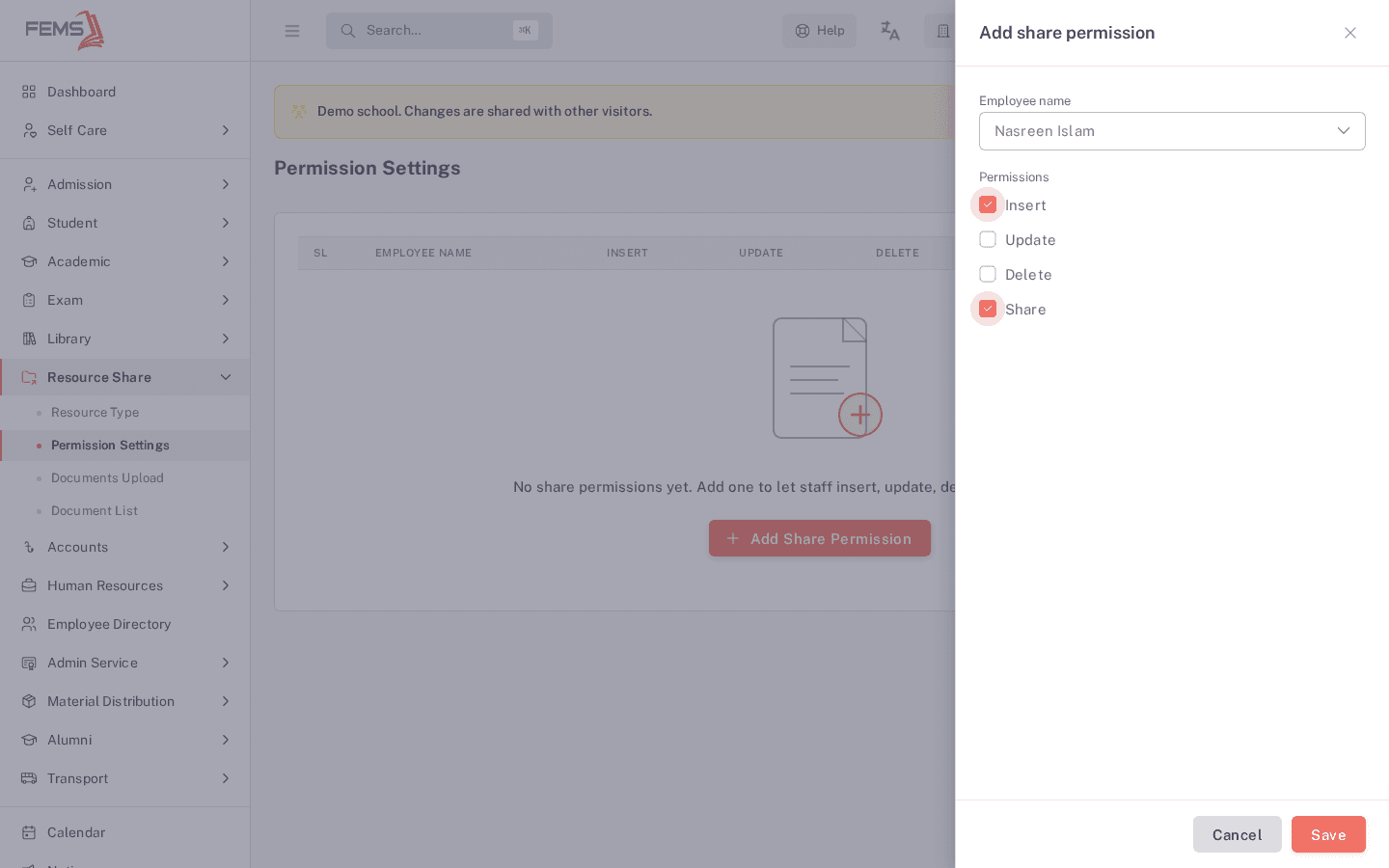This screenshot has height=868, width=1389.
Task: Enable the Delete permission checkbox
Action: (x=988, y=274)
